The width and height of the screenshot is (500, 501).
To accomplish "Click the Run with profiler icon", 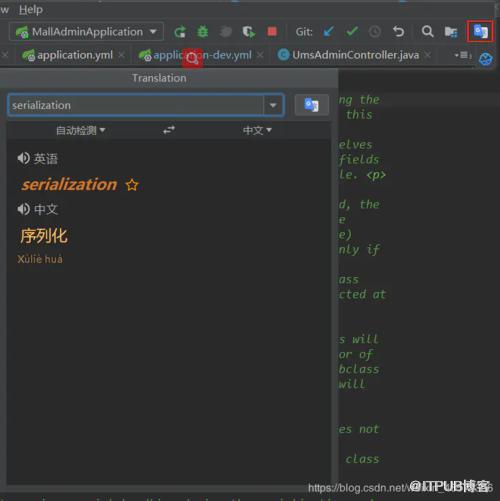I will 249,32.
